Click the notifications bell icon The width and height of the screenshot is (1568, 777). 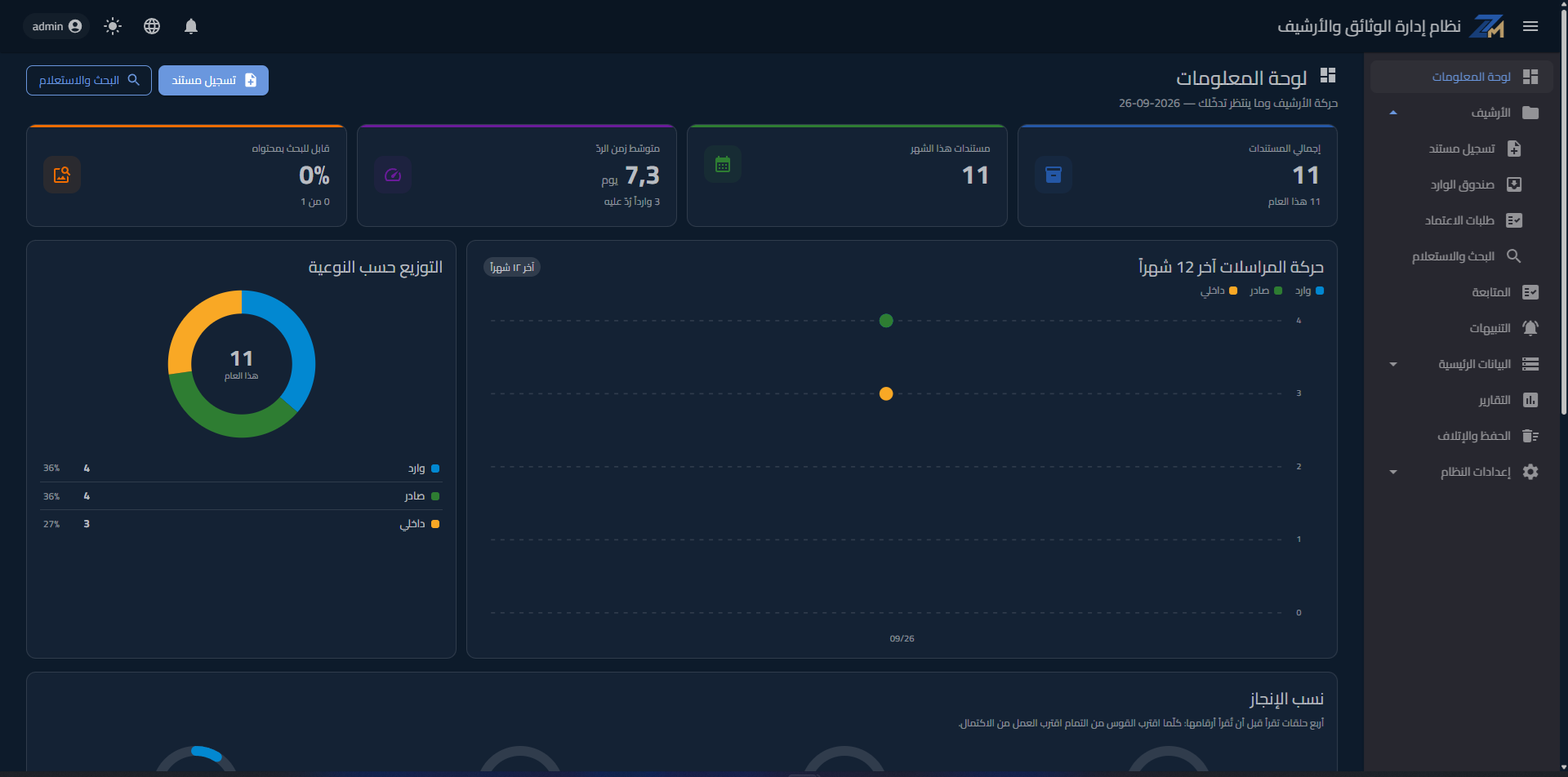[191, 26]
